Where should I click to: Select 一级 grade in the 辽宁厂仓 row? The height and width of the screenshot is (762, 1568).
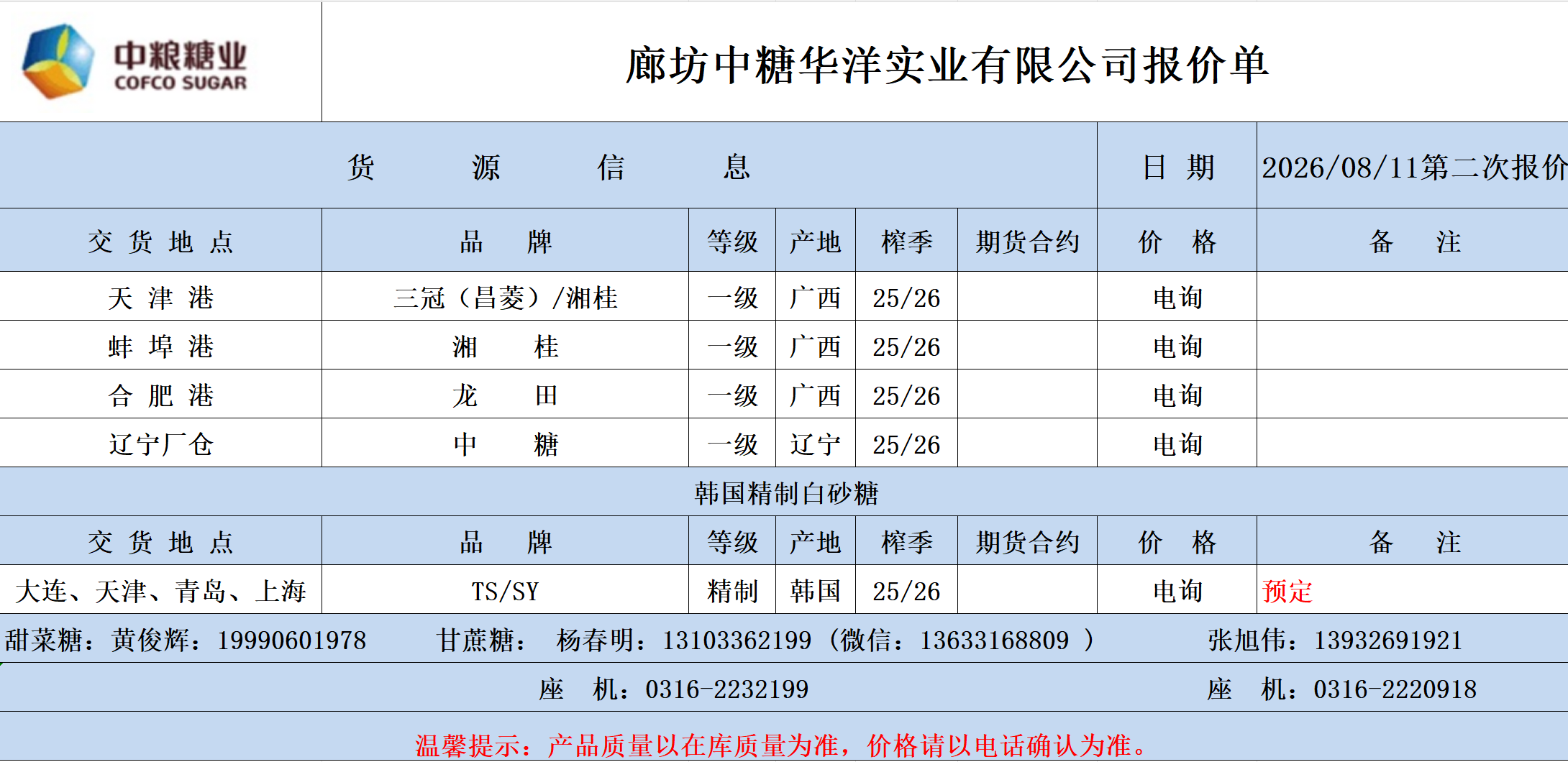point(732,444)
